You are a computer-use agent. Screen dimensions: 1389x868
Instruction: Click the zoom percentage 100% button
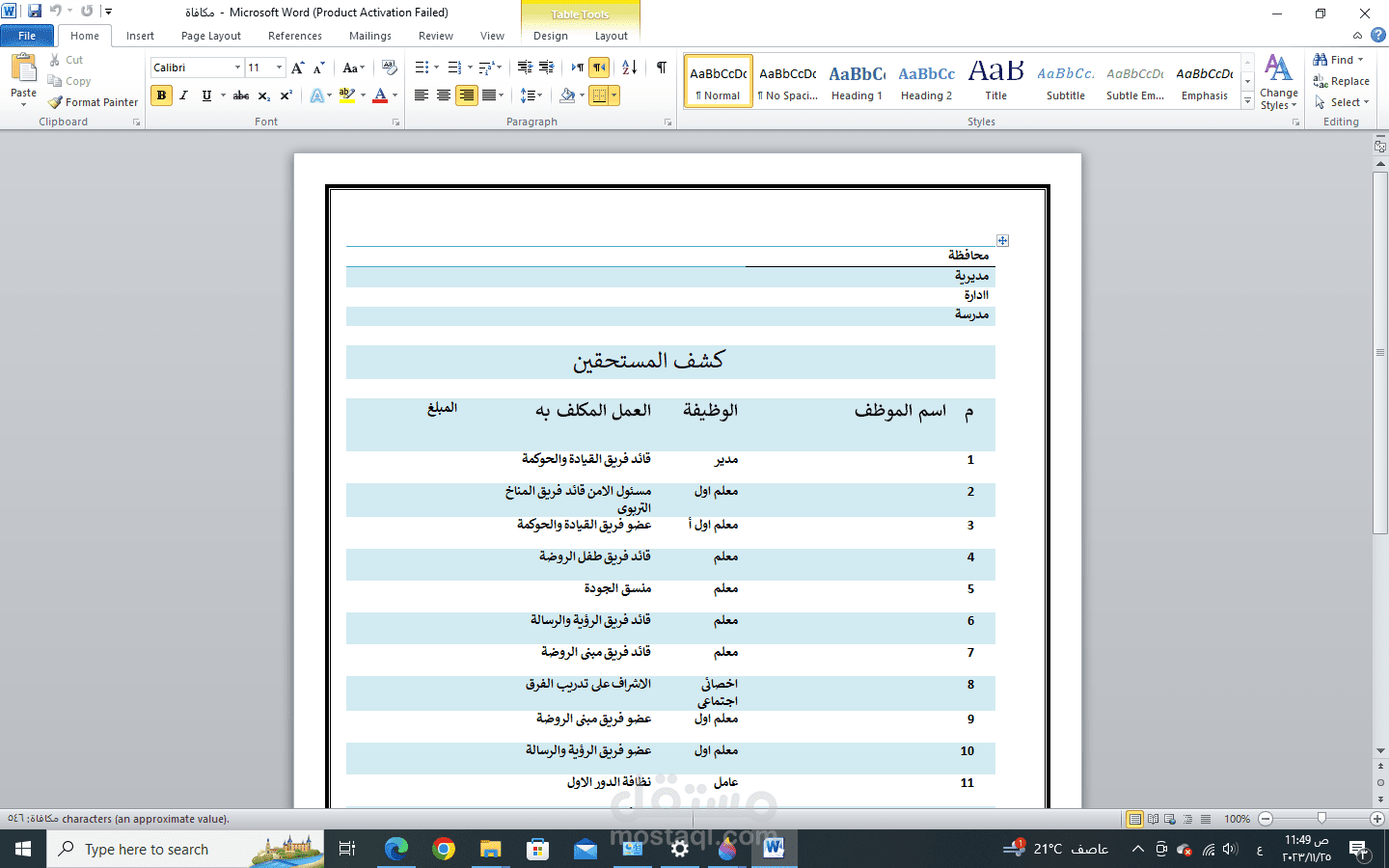coord(1238,819)
